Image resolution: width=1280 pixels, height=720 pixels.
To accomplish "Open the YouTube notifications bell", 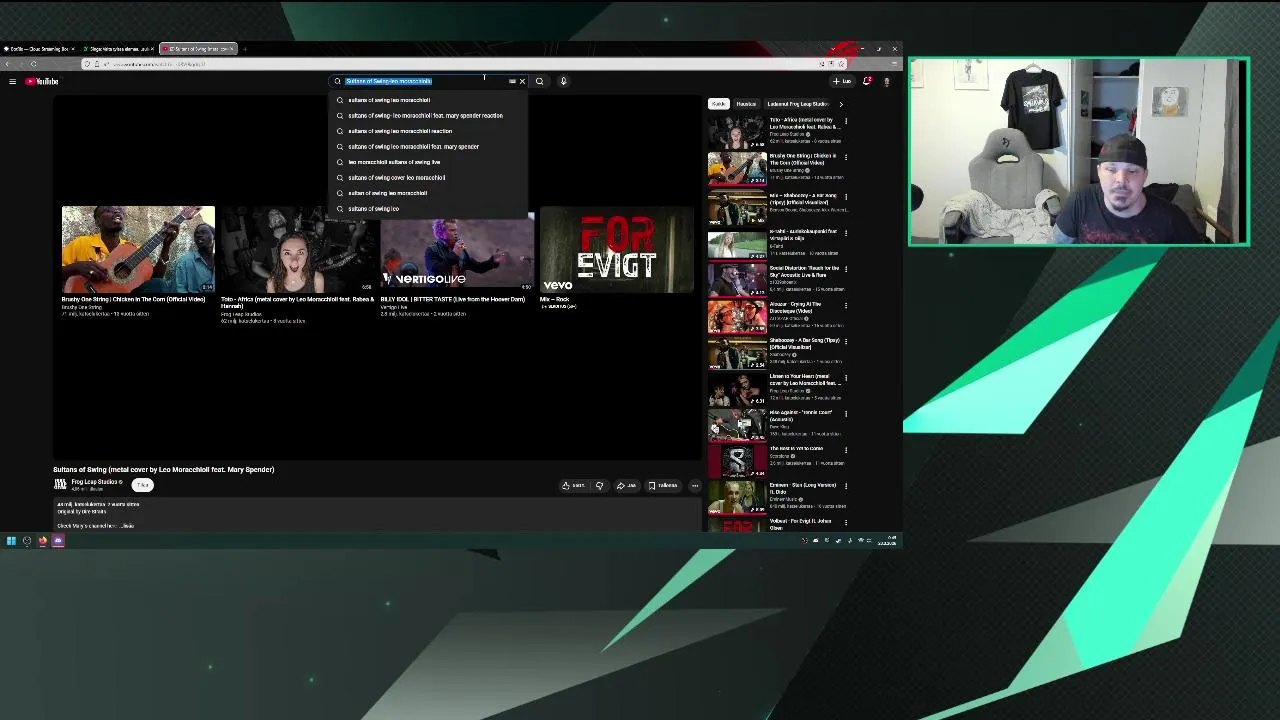I will 866,81.
